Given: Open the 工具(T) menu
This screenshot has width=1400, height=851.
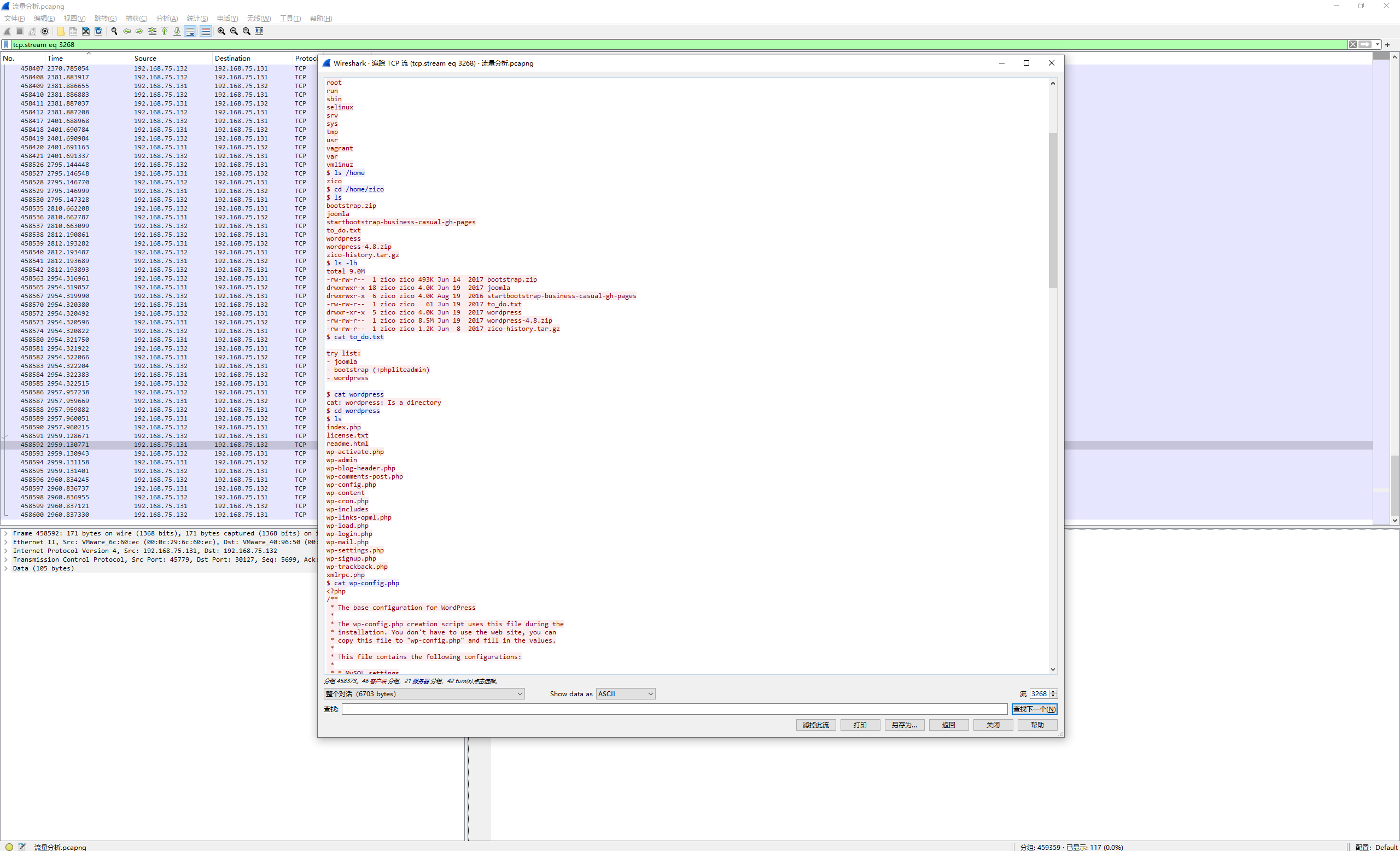Looking at the screenshot, I should [290, 18].
